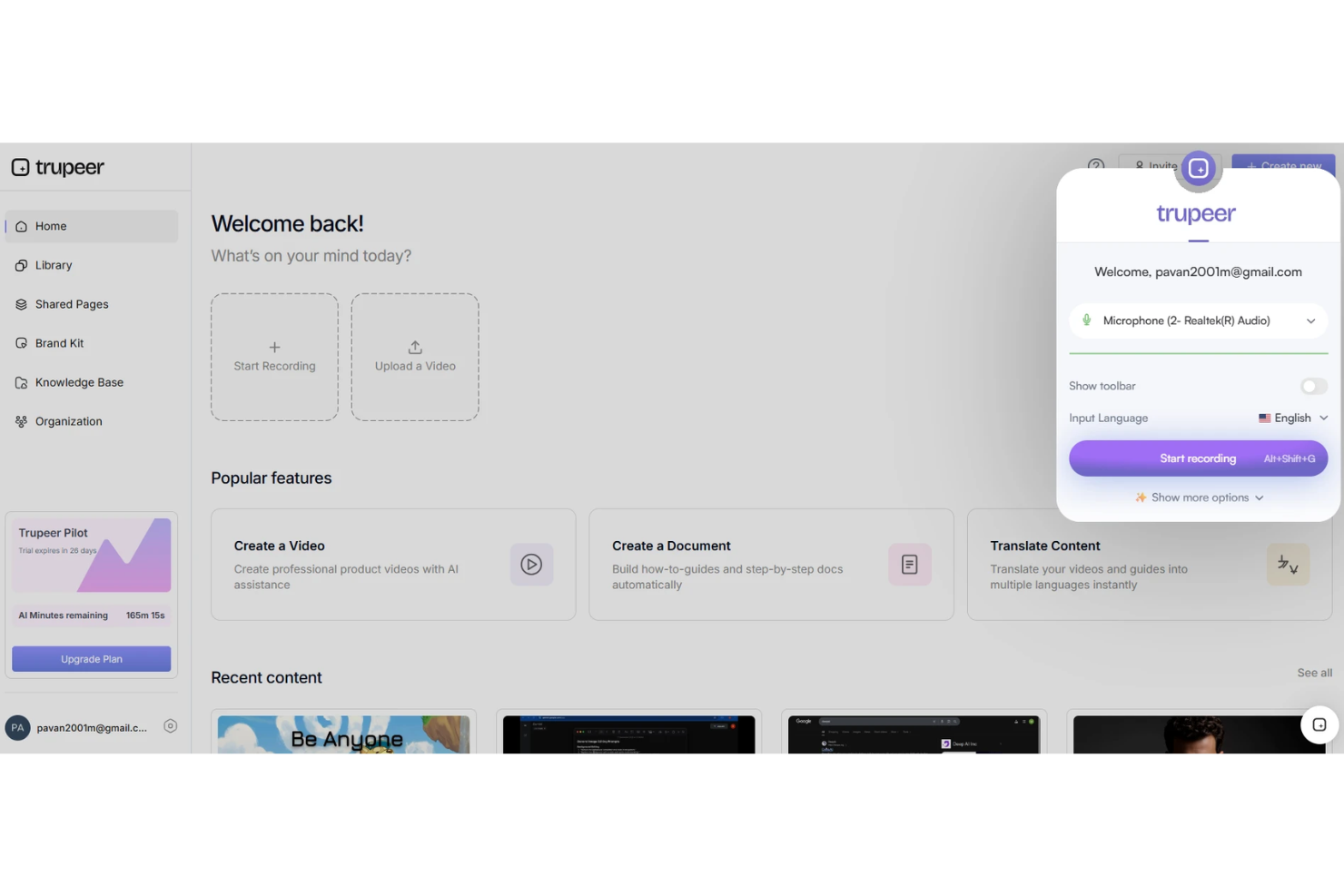Image resolution: width=1344 pixels, height=896 pixels.
Task: Click the Library stack icon
Action: (x=21, y=265)
